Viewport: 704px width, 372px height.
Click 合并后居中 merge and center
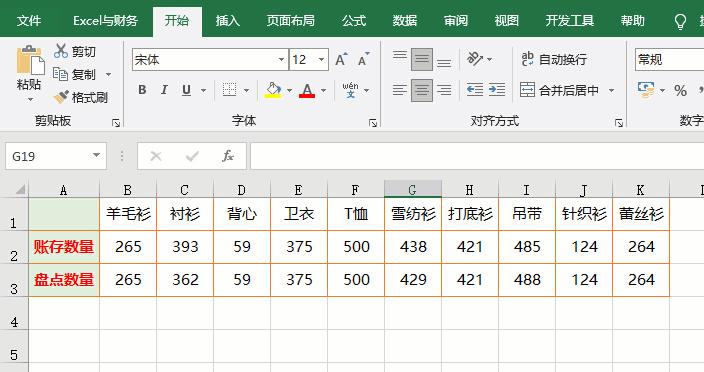click(x=560, y=90)
